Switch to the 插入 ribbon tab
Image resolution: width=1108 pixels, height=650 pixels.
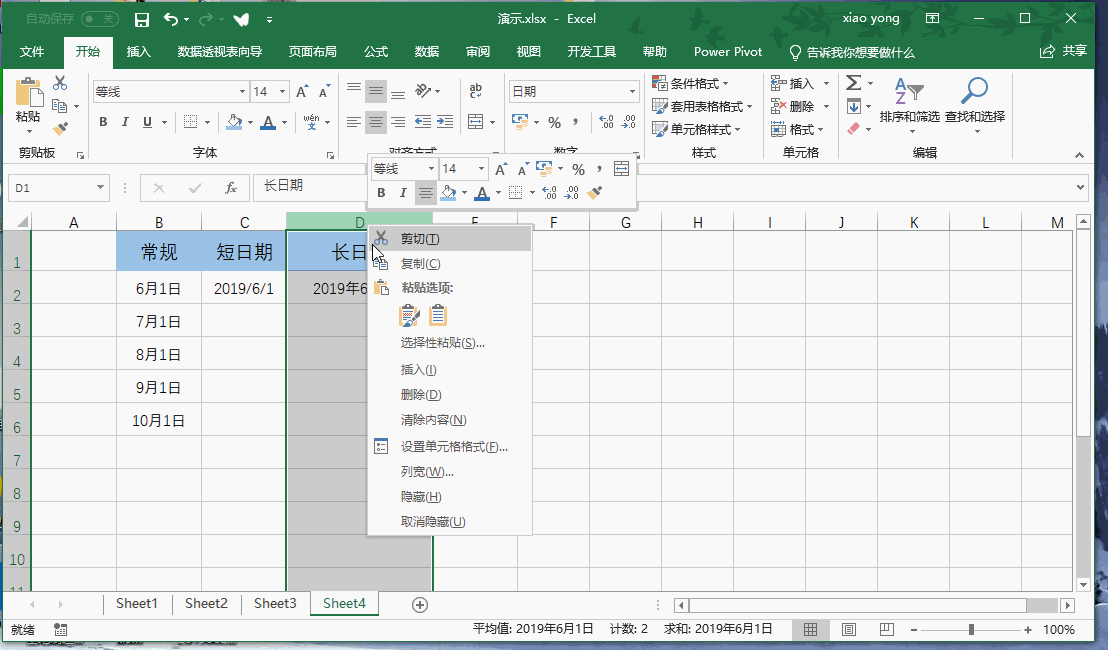coord(139,52)
